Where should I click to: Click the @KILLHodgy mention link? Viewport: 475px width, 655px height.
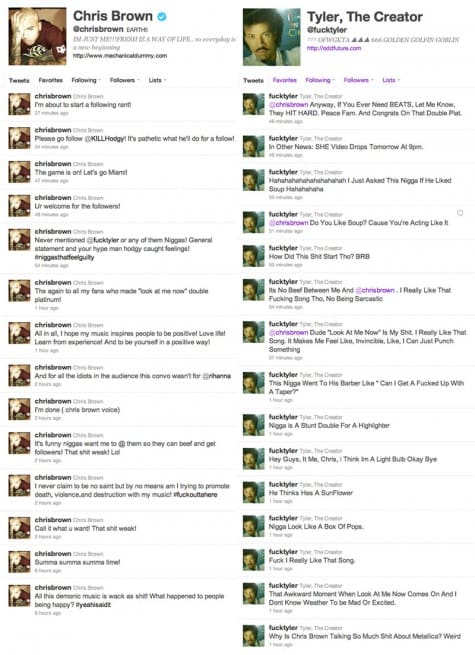[x=104, y=139]
